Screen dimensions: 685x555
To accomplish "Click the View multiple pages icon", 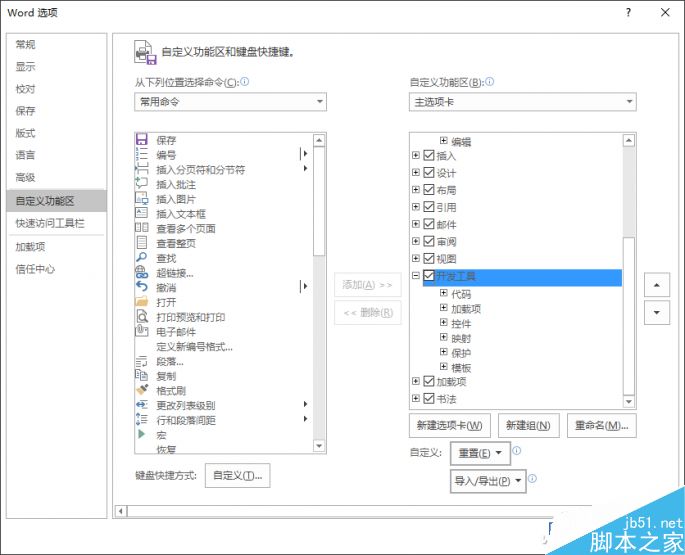I will [142, 228].
